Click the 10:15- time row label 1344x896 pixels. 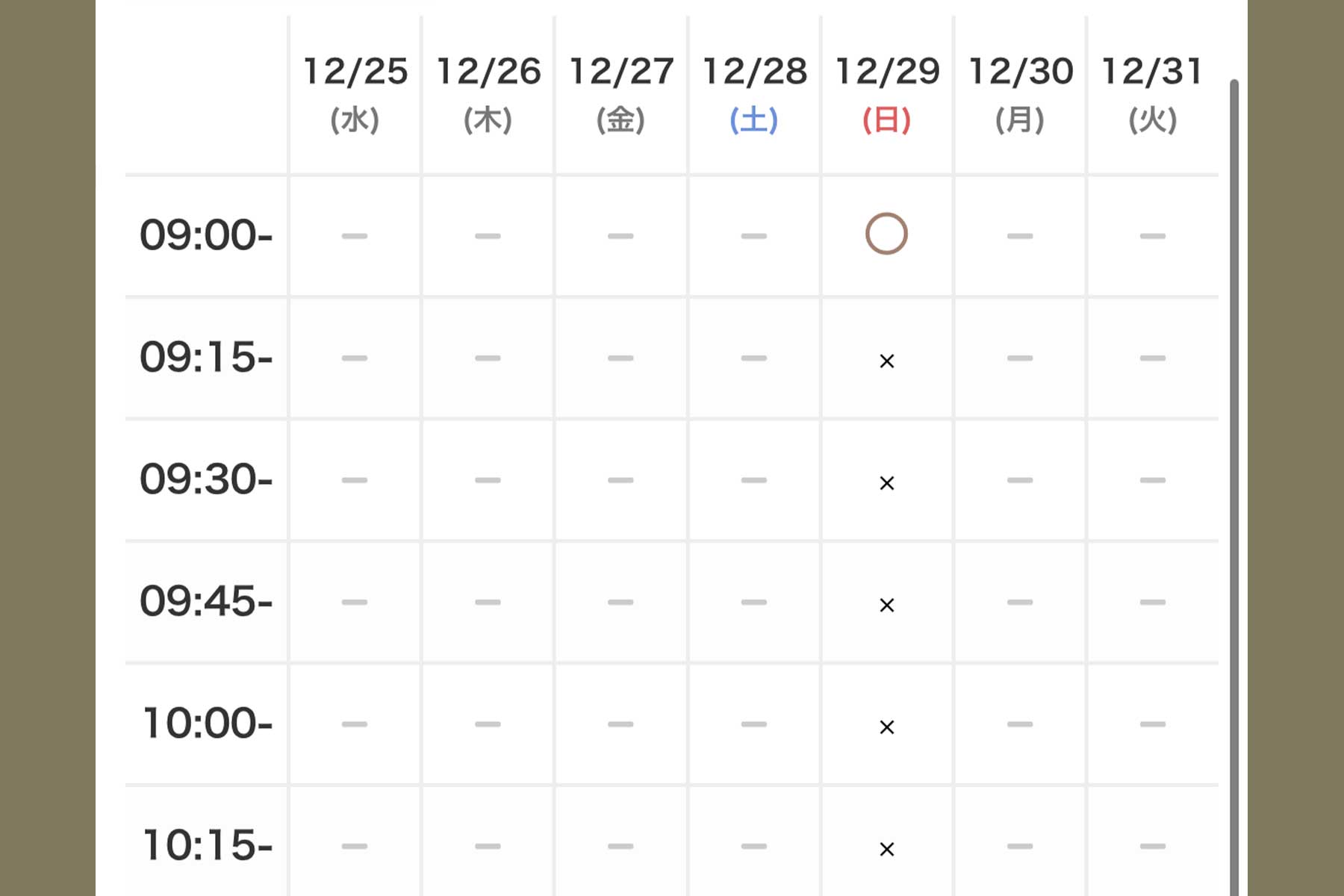click(x=208, y=845)
